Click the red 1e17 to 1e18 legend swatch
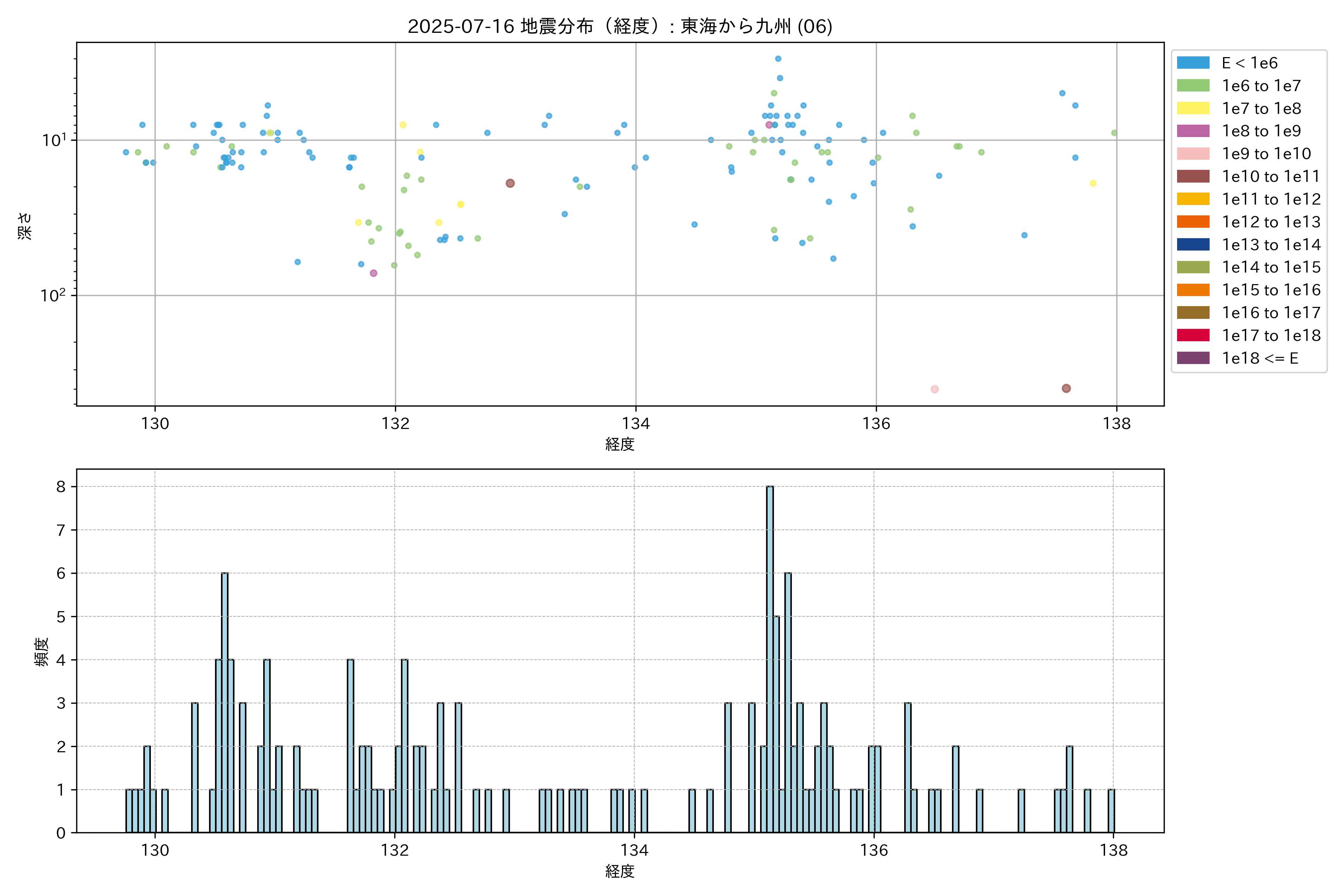1344x896 pixels. [1192, 335]
